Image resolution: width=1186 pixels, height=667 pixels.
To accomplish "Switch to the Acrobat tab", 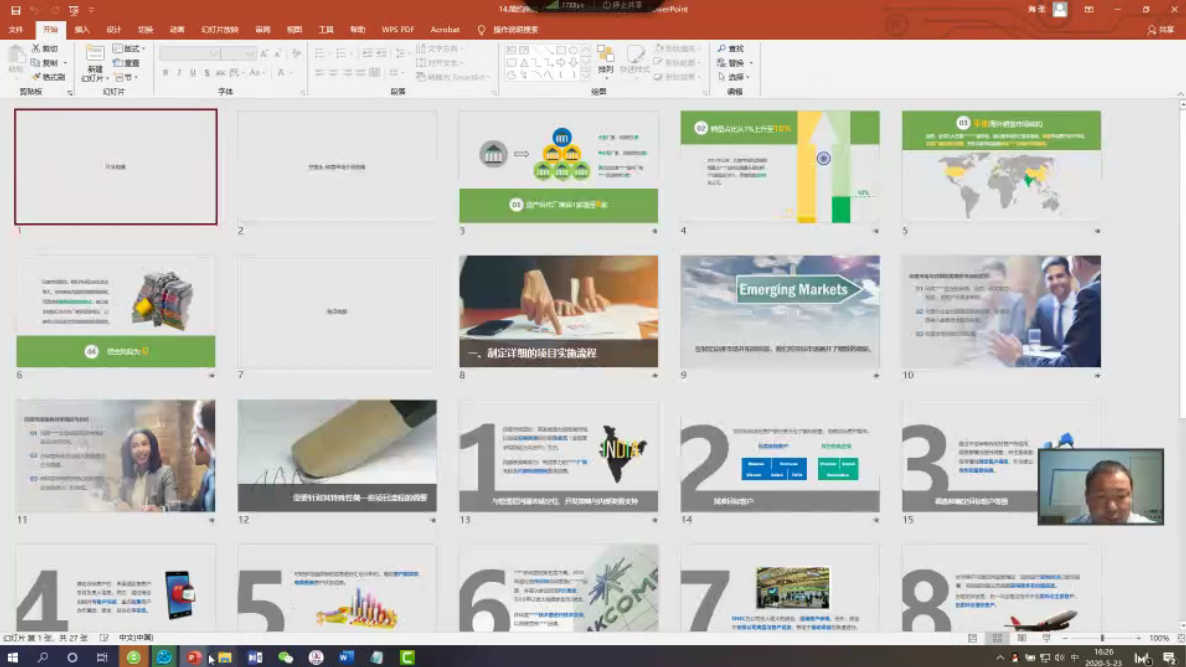I will pos(445,29).
